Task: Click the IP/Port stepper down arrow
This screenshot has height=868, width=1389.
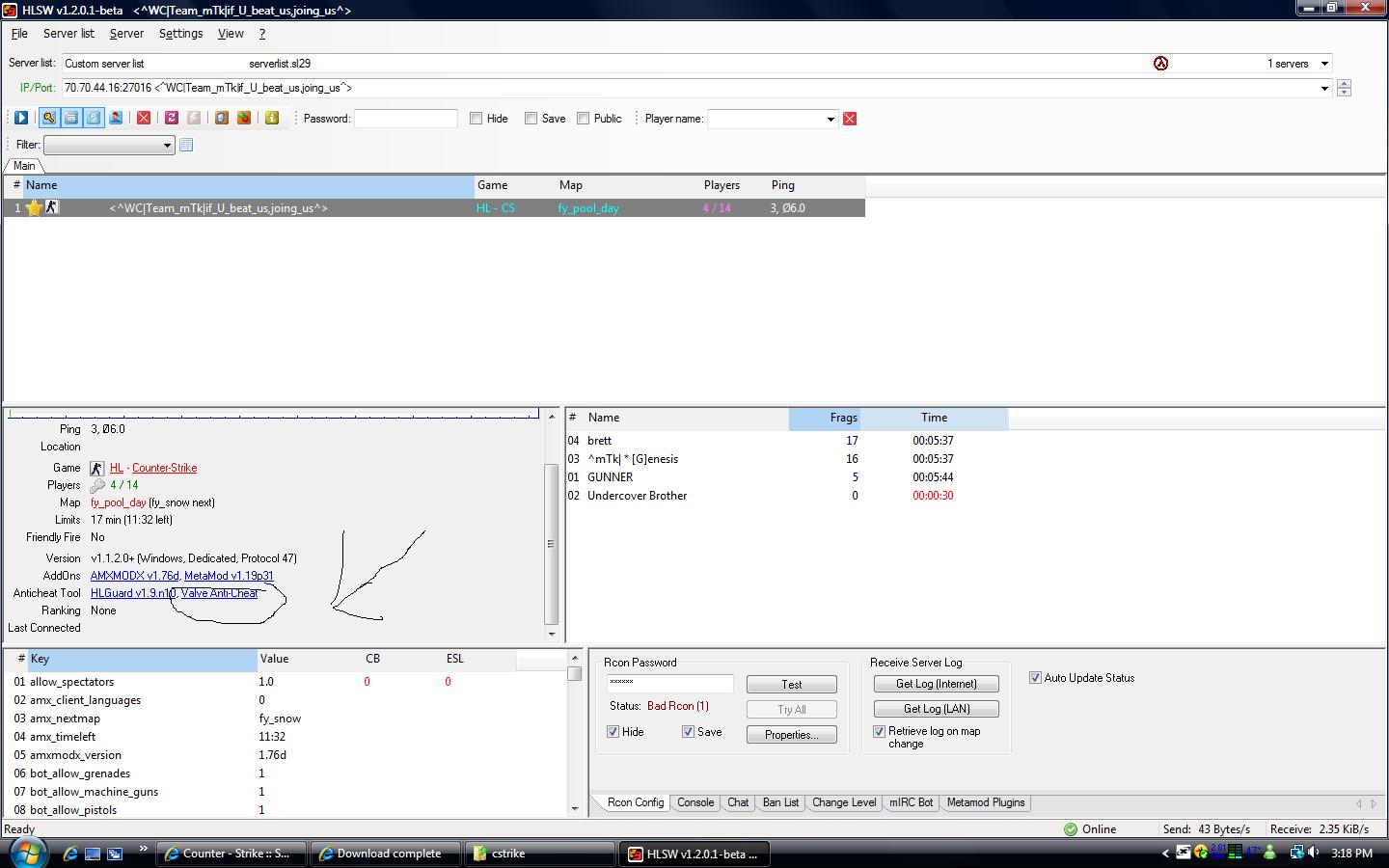Action: [x=1344, y=93]
